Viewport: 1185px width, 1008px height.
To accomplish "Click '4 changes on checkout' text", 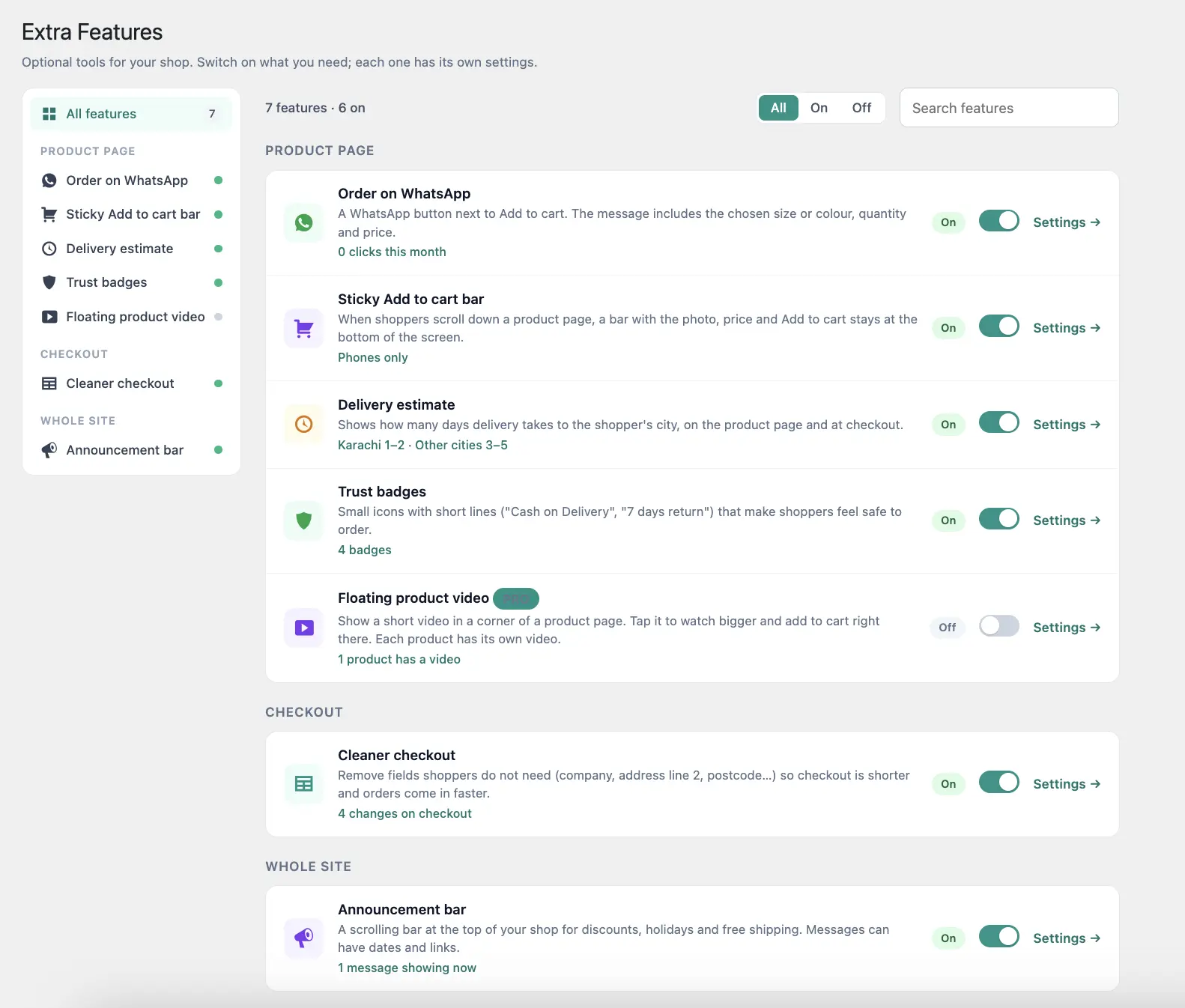I will tap(404, 813).
